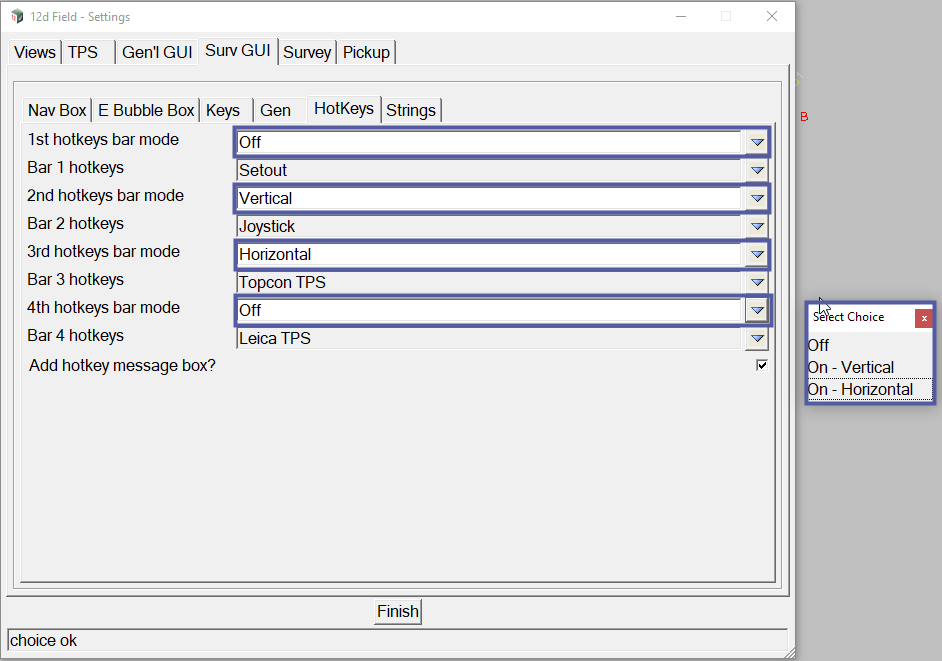The width and height of the screenshot is (942, 661).
Task: Expand Bar 1 hotkeys dropdown arrow
Action: [x=757, y=171]
